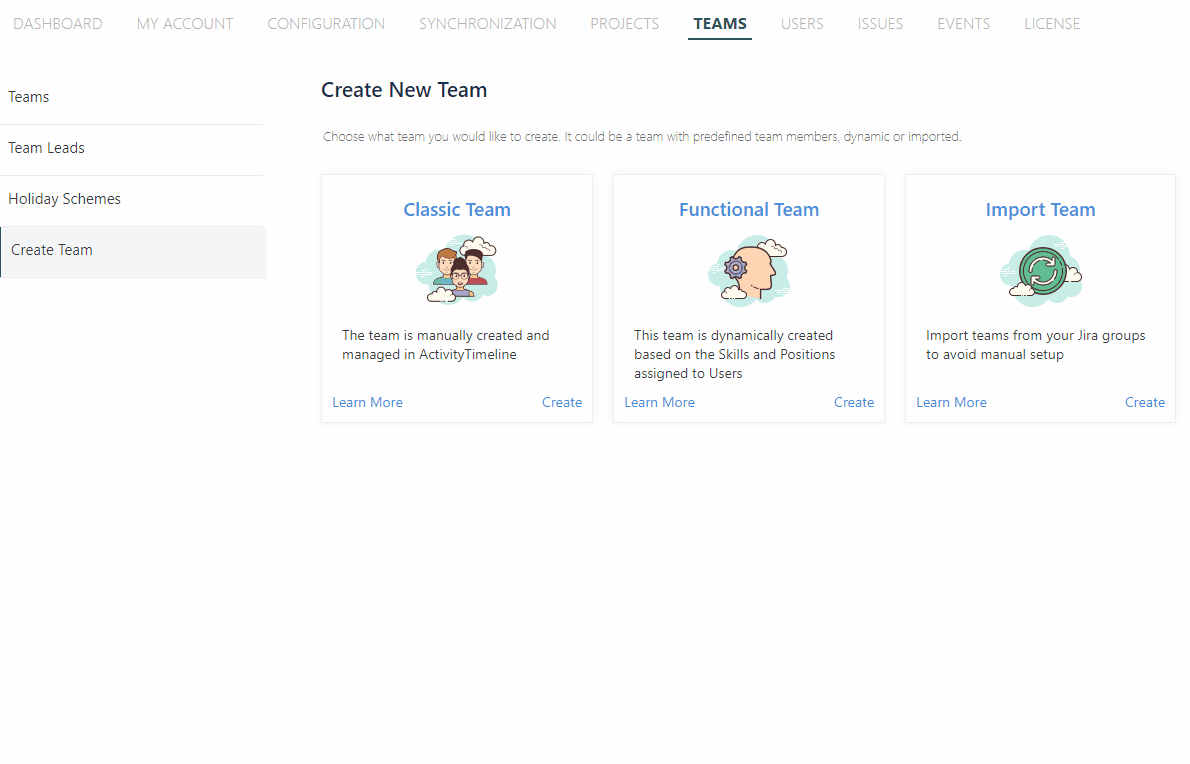Screen dimensions: 1190x764
Task: Open the Synchronization tab
Action: pyautogui.click(x=487, y=24)
